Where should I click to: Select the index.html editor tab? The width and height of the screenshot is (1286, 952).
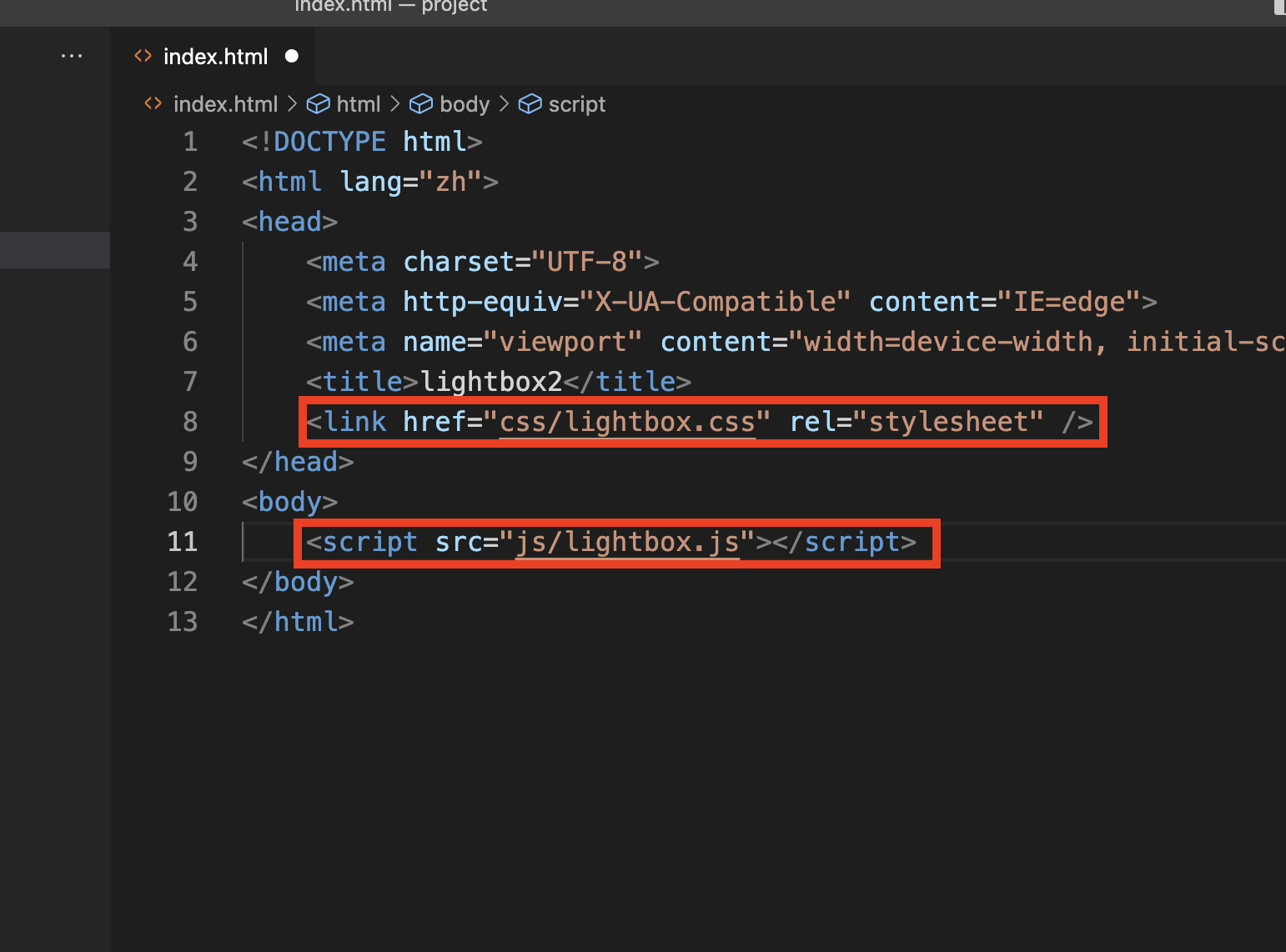(x=213, y=56)
